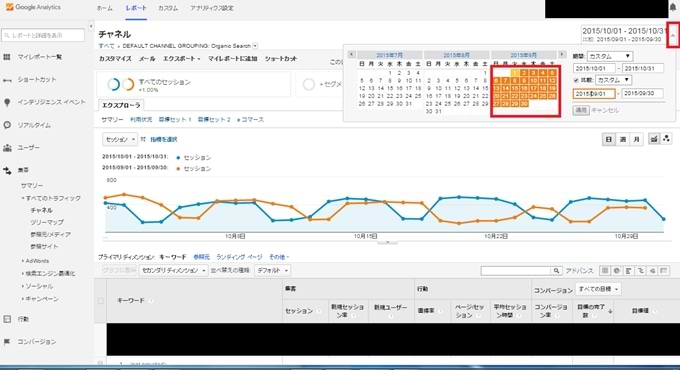Open the notifications bell icon
Viewport: 680px width, 370px height.
click(x=673, y=7)
